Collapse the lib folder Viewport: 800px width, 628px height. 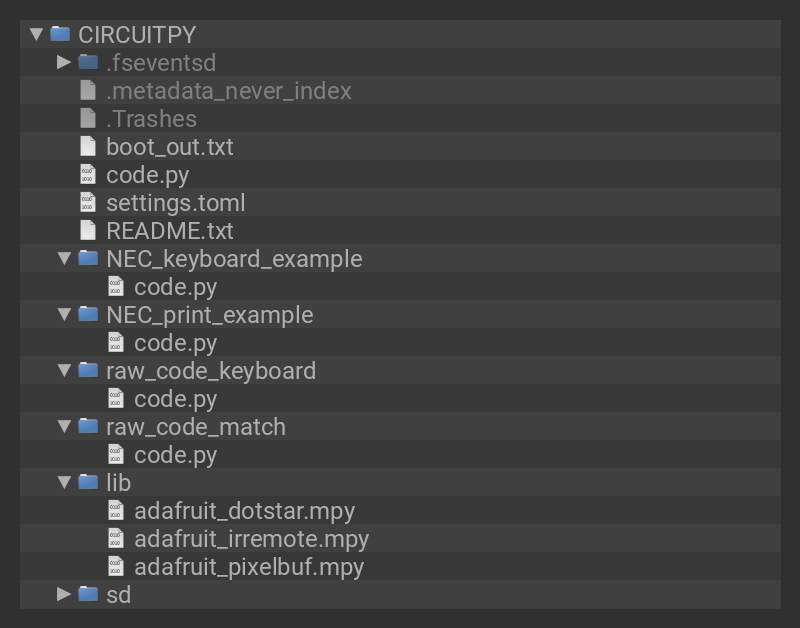tap(64, 482)
